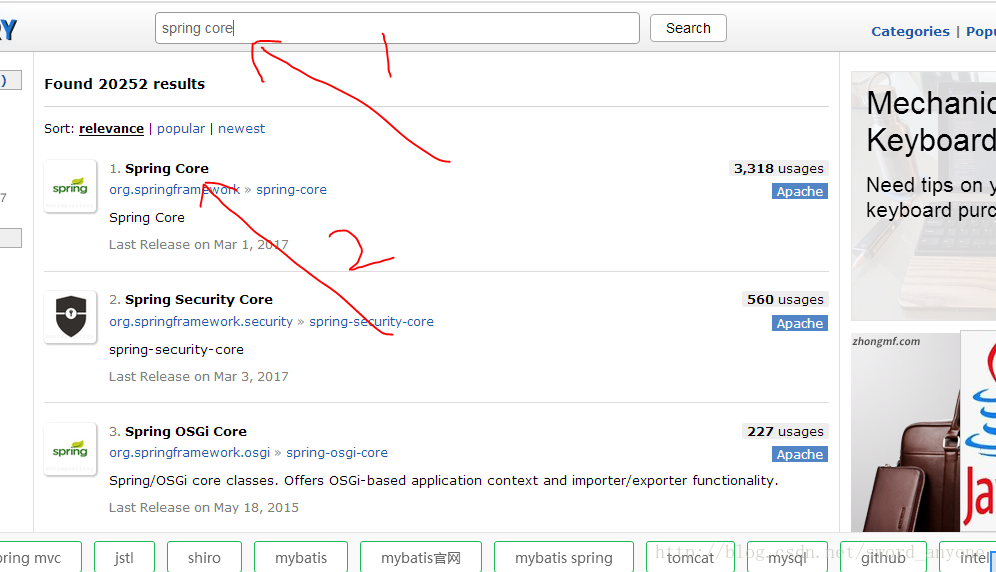Open the spring-osgi-core artifact link
Viewport: 996px width, 572px height.
coord(337,453)
